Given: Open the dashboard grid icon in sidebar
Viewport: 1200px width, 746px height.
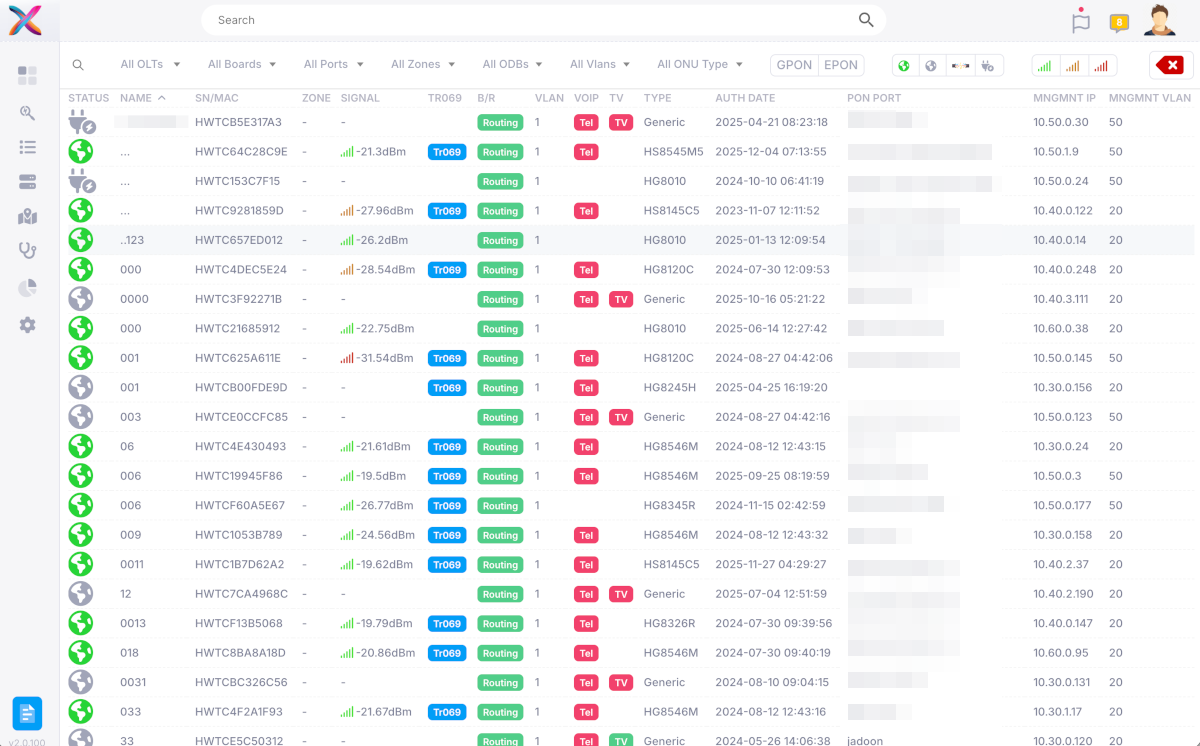Looking at the screenshot, I should pyautogui.click(x=27, y=76).
